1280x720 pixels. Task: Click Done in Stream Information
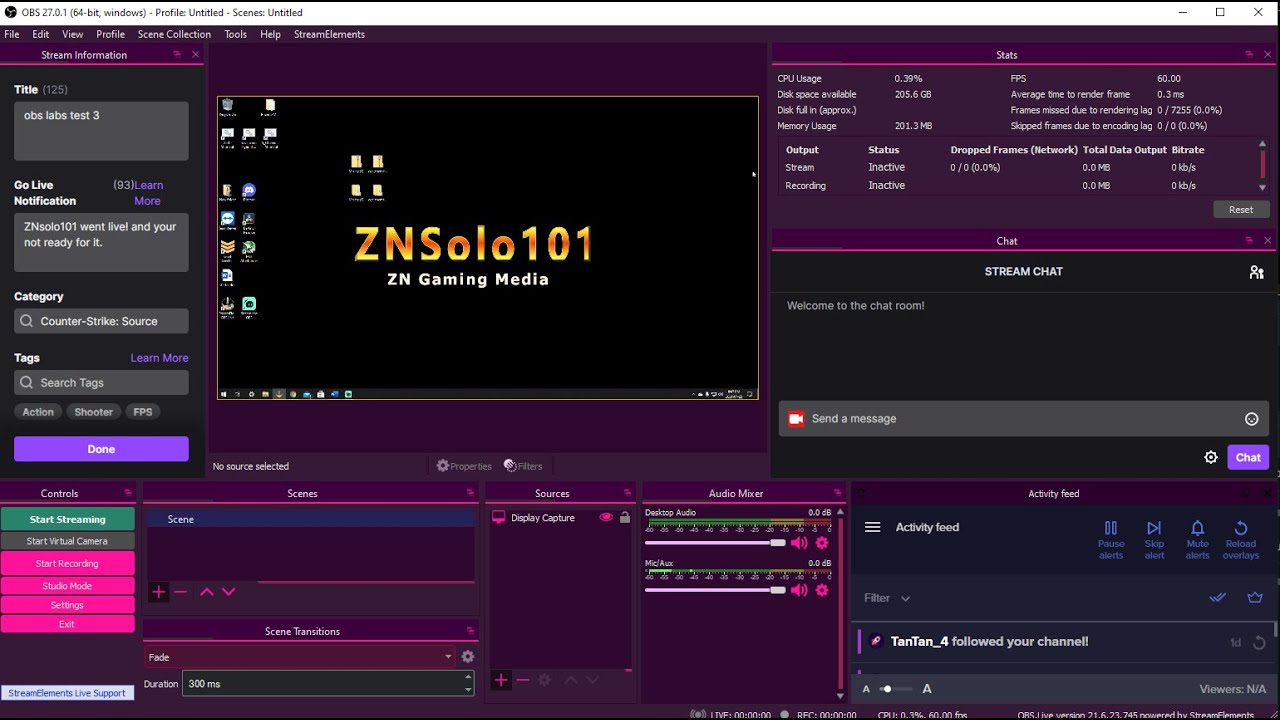(101, 449)
